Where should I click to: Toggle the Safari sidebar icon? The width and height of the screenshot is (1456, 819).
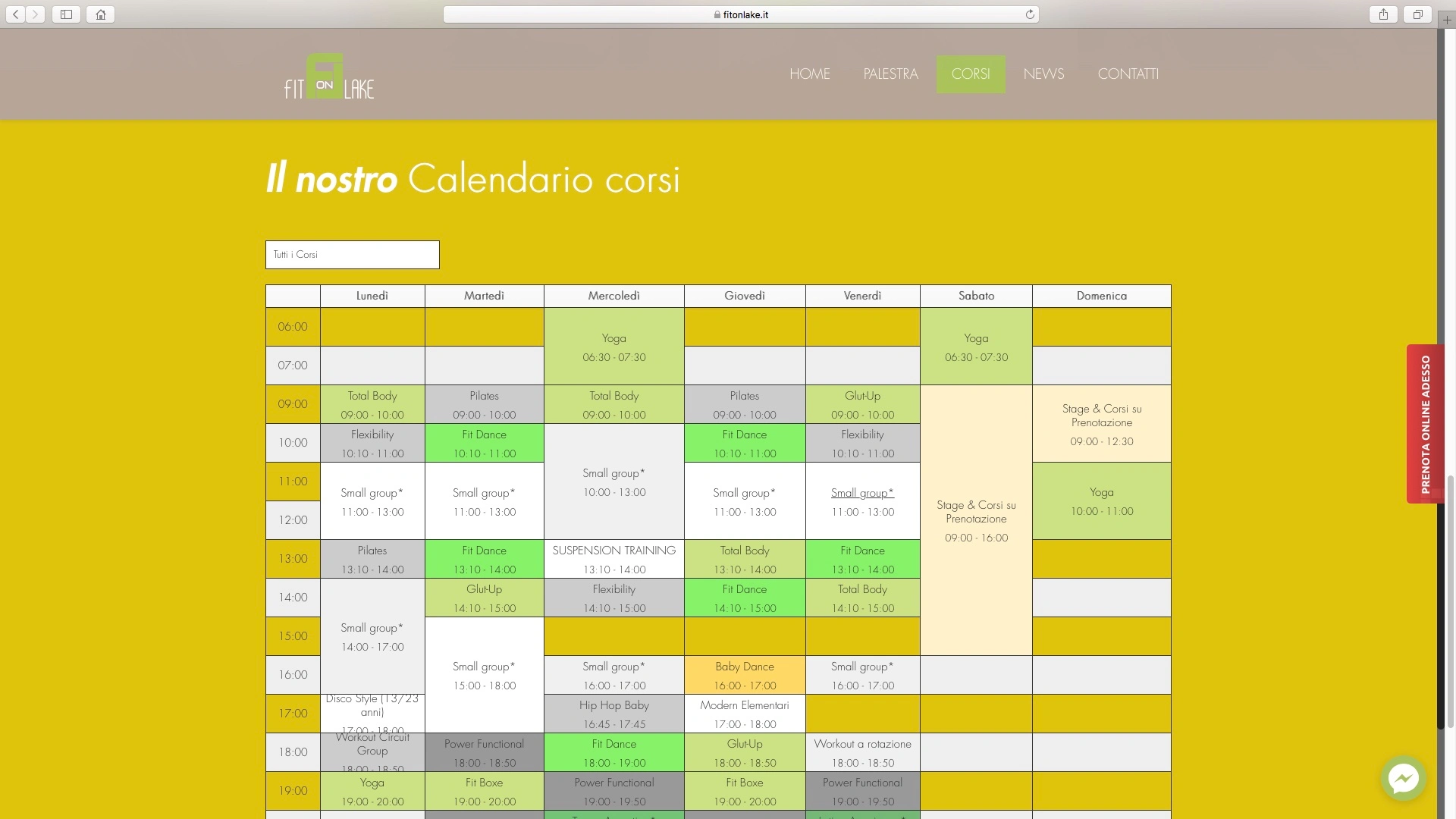click(66, 14)
